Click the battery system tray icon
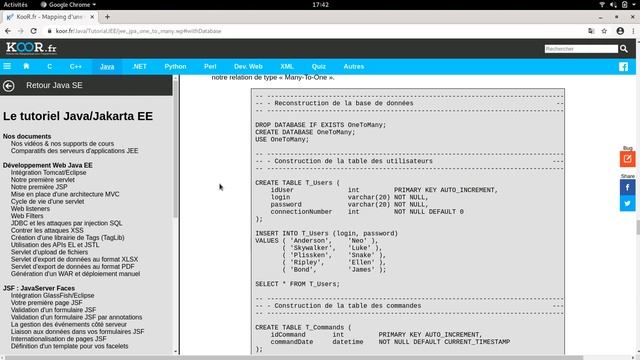The image size is (640, 360). (x=624, y=4)
